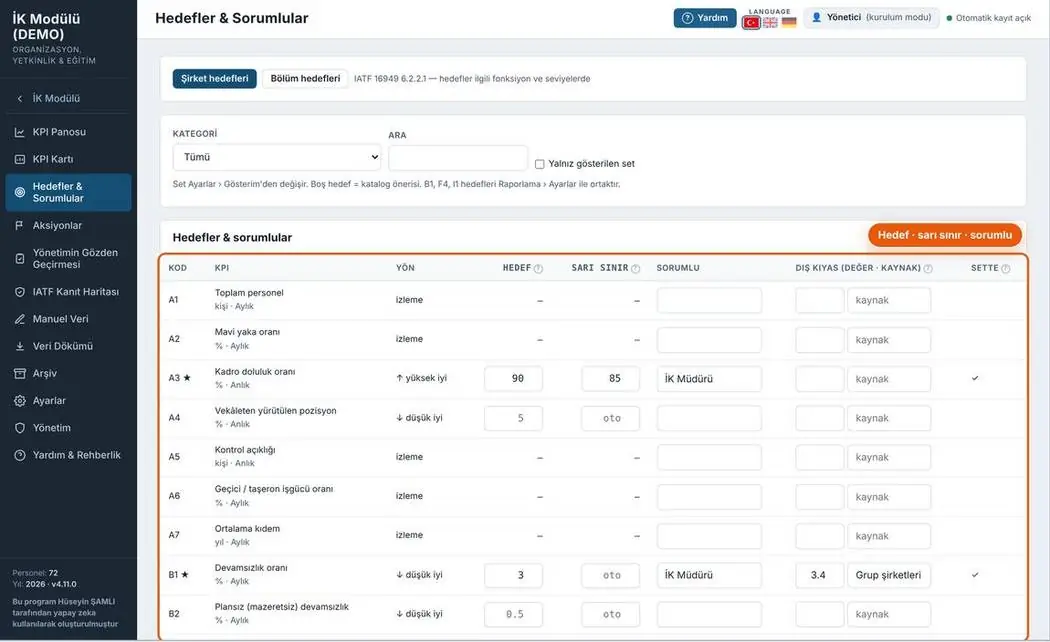Click the Manuel Veri pencil icon
1050x642 pixels.
[20, 319]
